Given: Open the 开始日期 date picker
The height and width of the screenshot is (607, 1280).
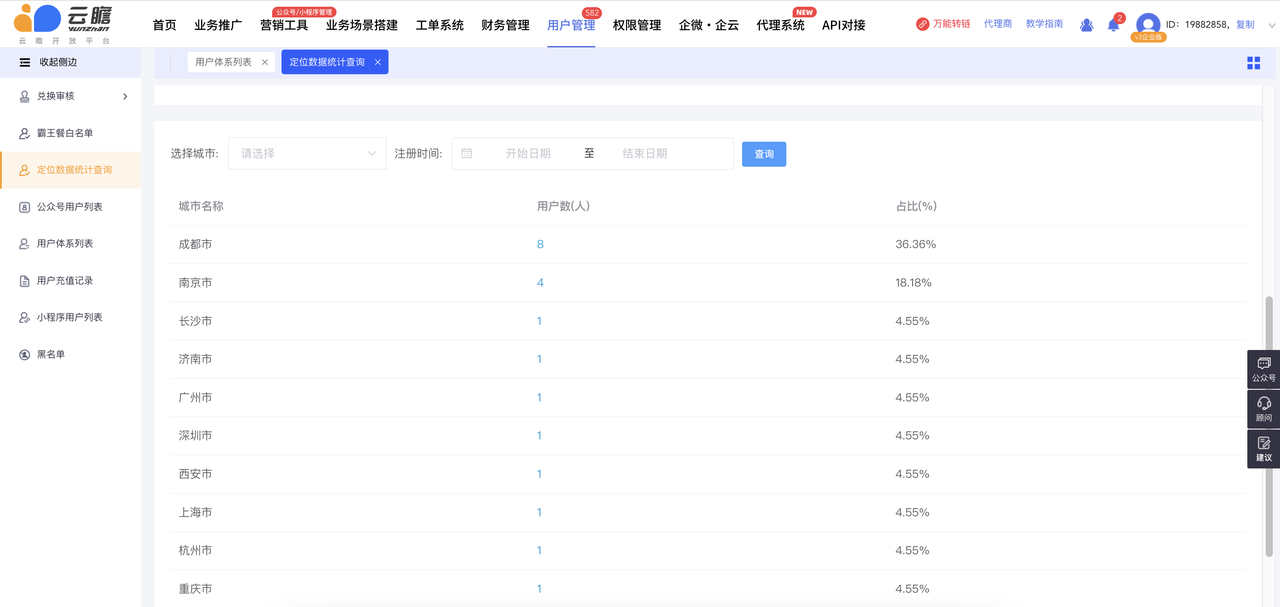Looking at the screenshot, I should coord(527,154).
